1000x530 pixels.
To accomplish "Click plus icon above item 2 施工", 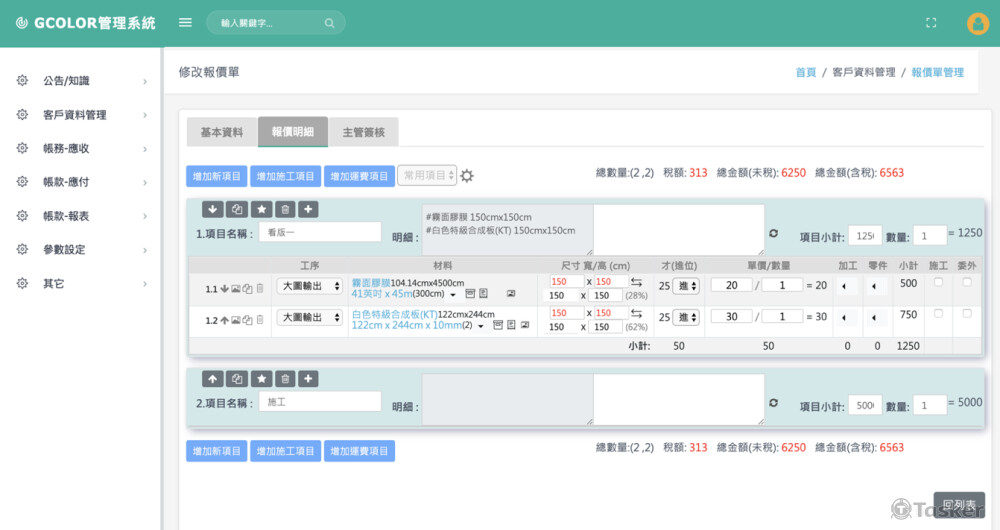I will [x=309, y=379].
